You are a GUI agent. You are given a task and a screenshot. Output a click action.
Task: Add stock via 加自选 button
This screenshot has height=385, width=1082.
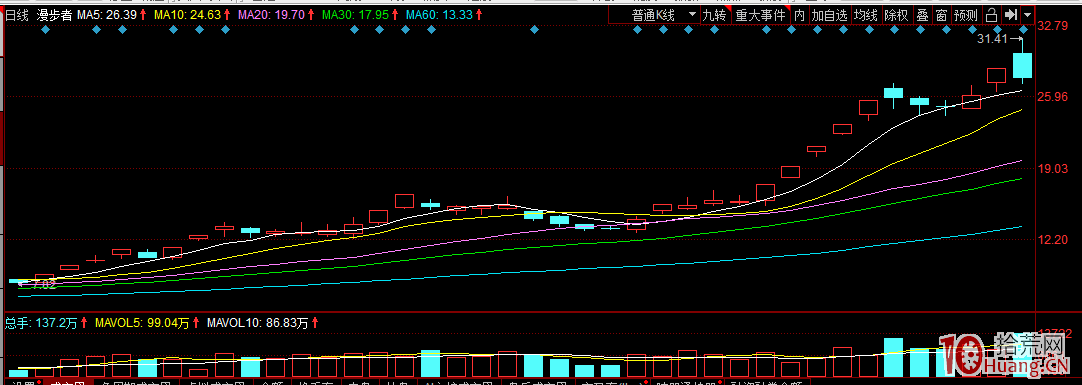tap(829, 14)
